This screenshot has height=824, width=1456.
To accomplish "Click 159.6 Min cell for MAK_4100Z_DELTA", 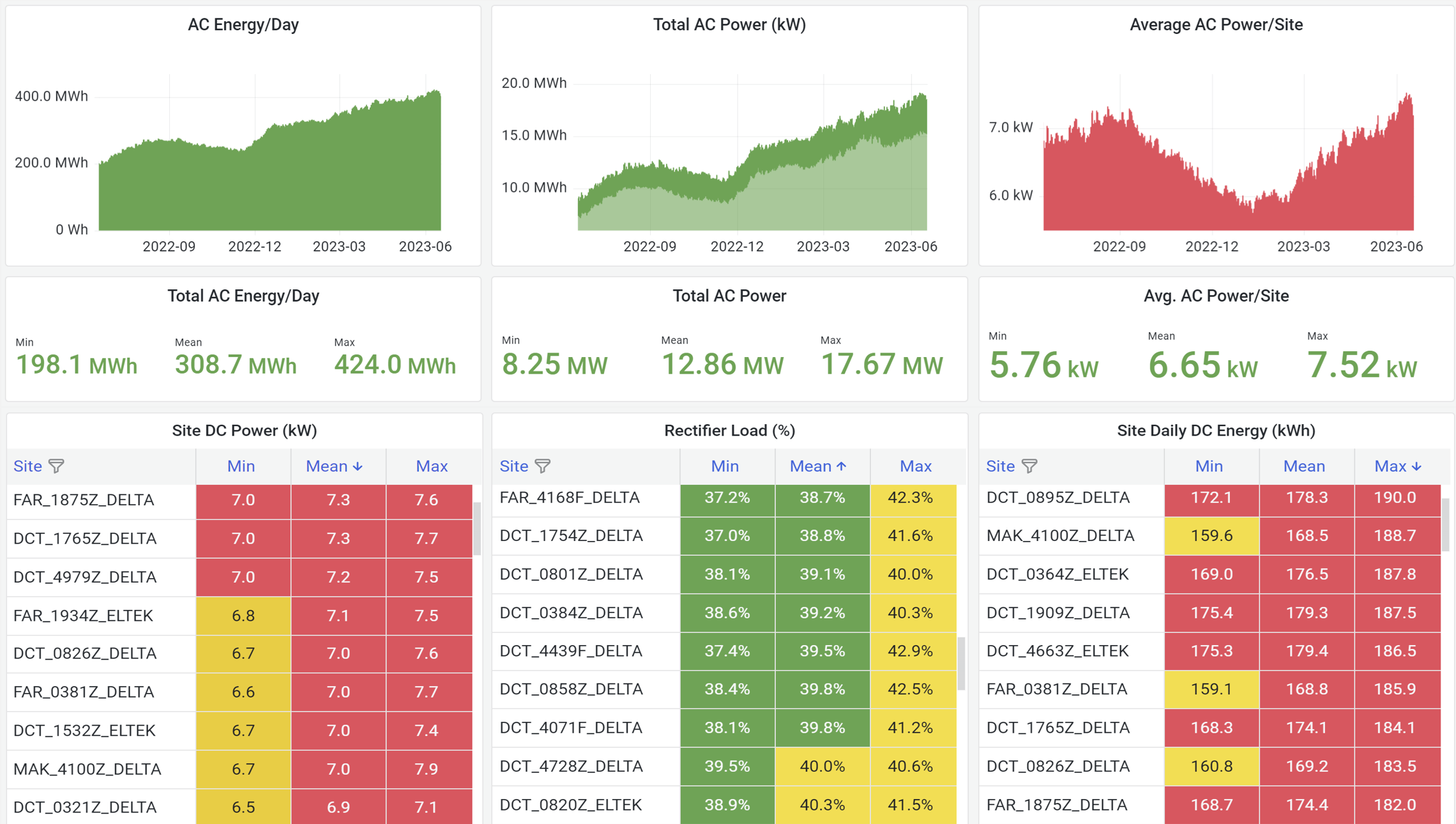I will pos(1211,536).
